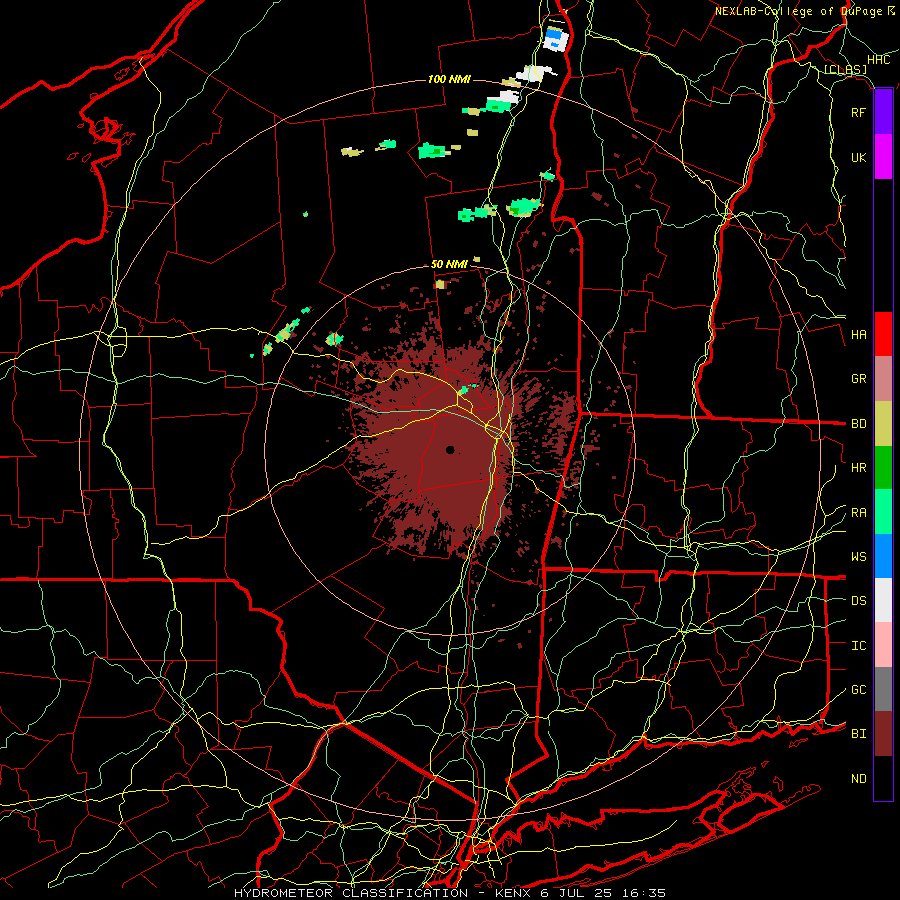
Task: Click the UK magenta legend swatch
Action: pyautogui.click(x=883, y=157)
